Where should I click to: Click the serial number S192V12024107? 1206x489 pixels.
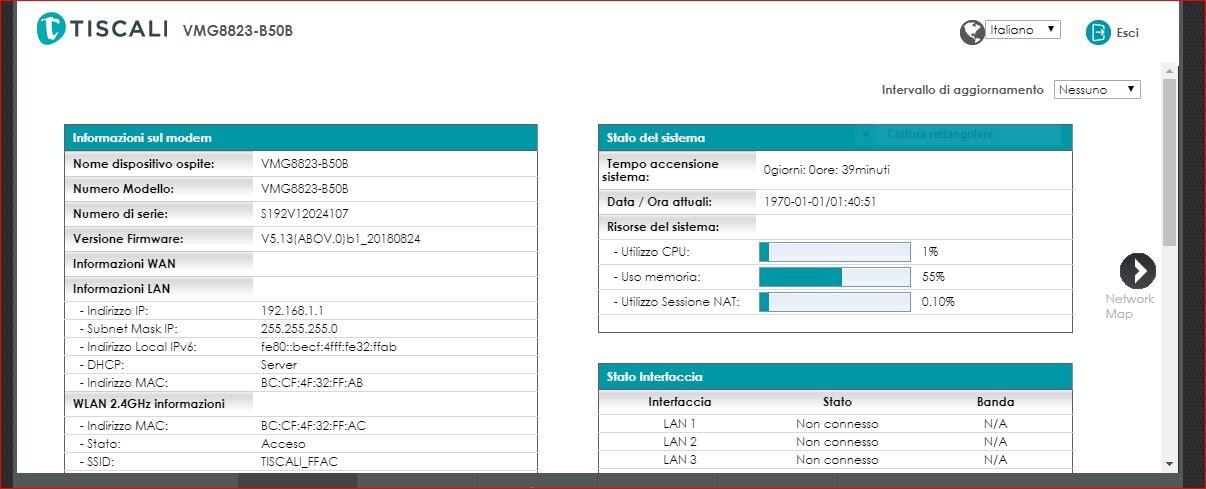(x=305, y=213)
